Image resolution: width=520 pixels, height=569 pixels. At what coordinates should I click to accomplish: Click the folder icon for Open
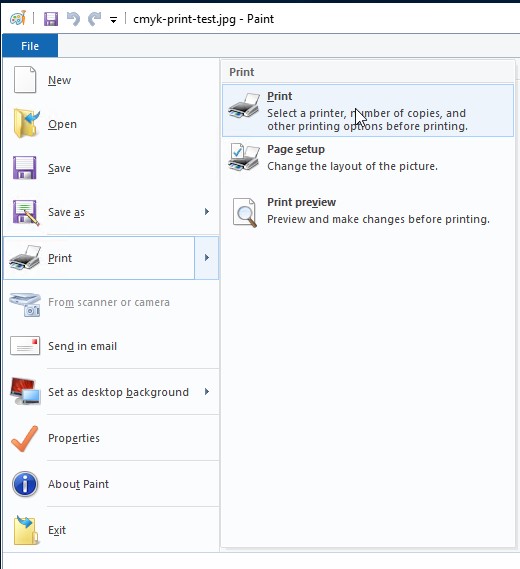26,124
